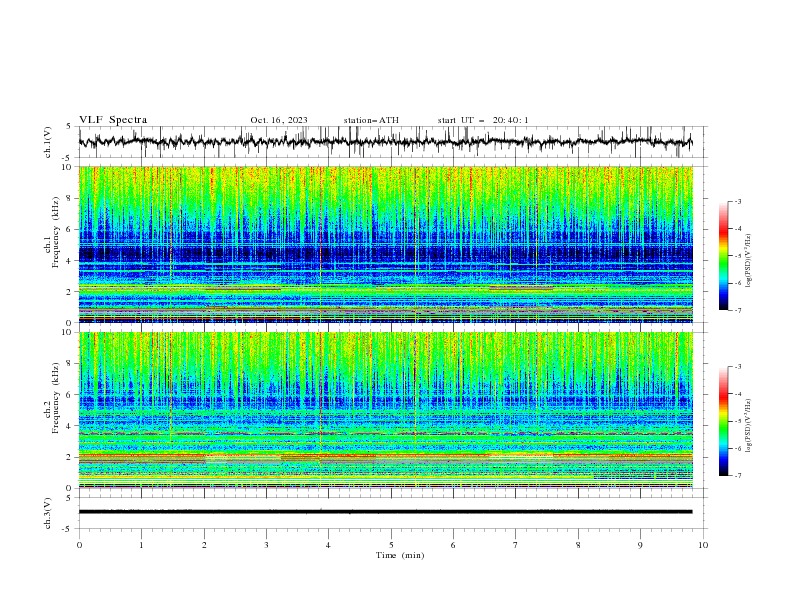Click the ch.2 spectrogram color scale bar

(x=723, y=421)
